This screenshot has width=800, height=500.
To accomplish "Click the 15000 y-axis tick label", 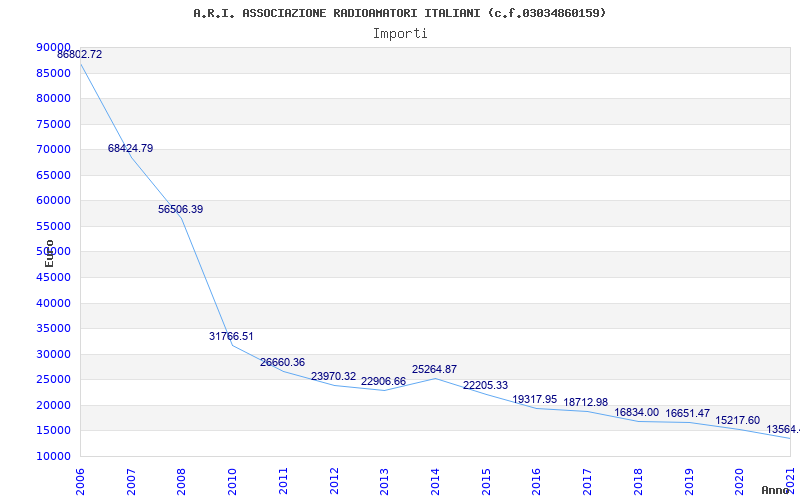I will coord(53,431).
